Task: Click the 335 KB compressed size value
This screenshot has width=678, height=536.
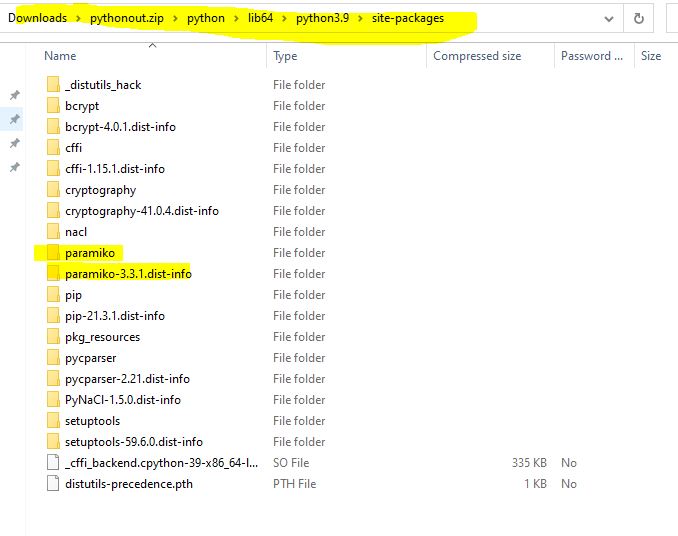Action: point(529,463)
